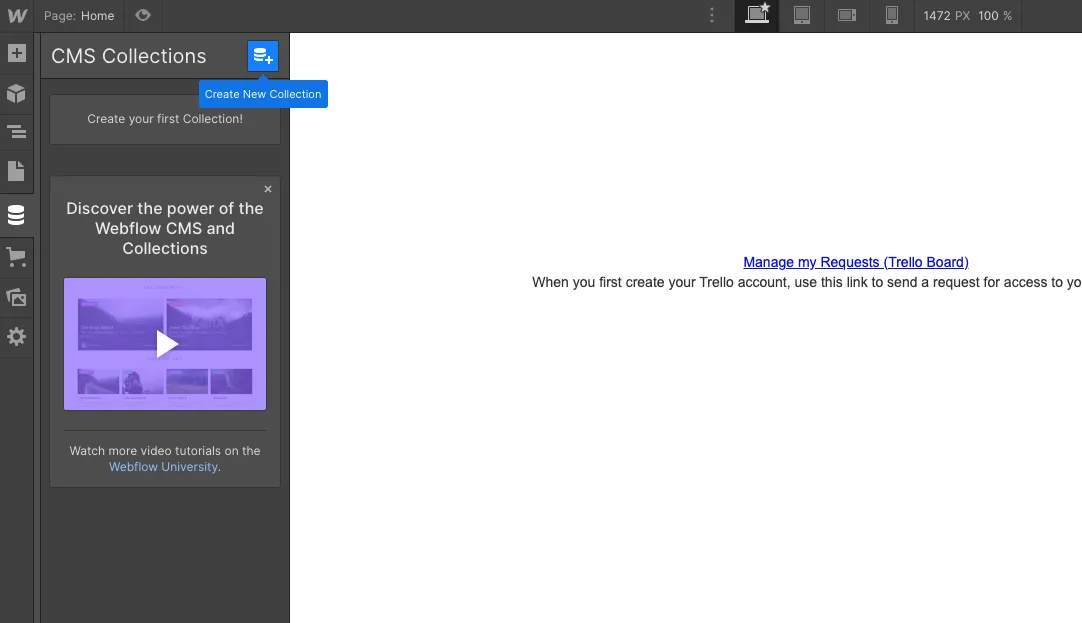This screenshot has height=623, width=1082.
Task: Open the three-dot options menu
Action: click(x=712, y=15)
